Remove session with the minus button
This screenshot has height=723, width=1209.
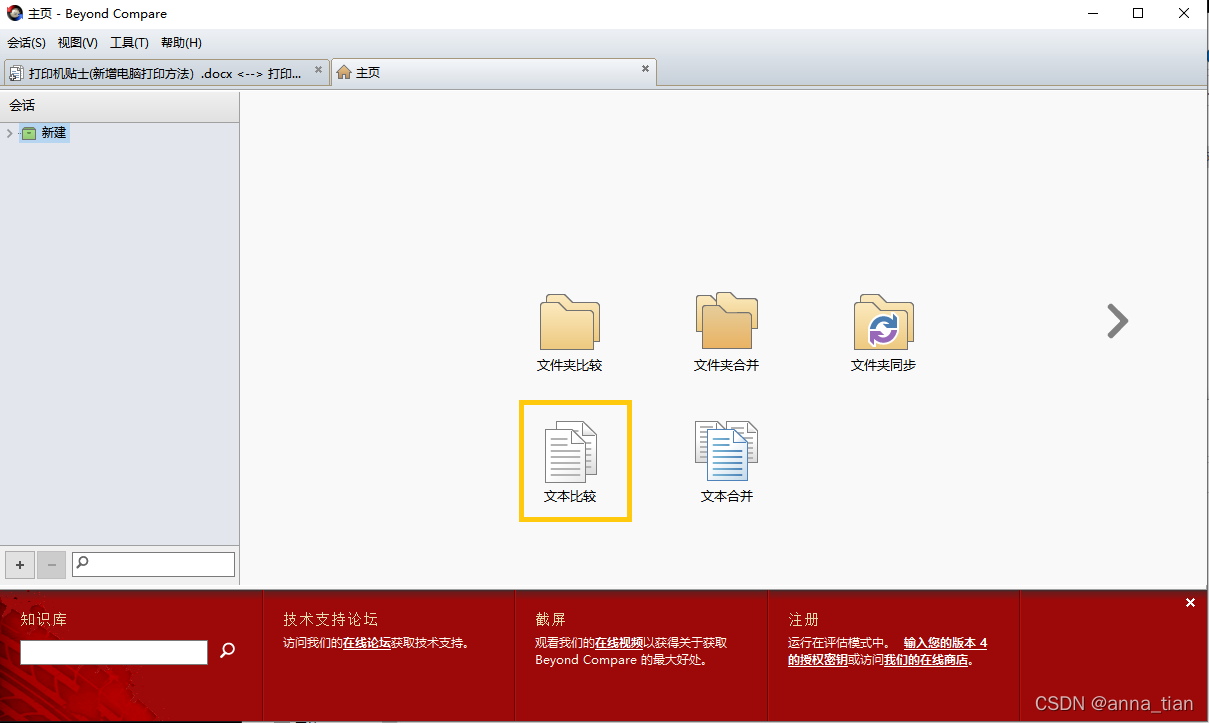pos(51,565)
